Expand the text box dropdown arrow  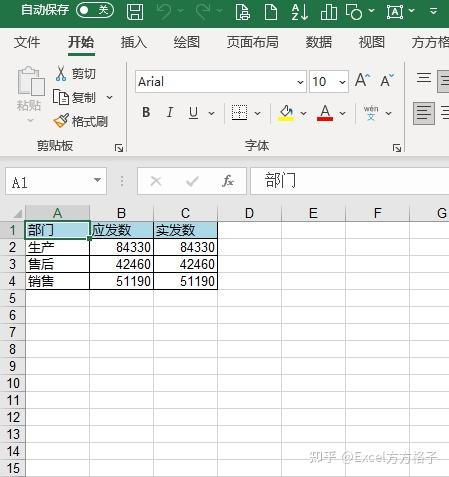click(412, 11)
